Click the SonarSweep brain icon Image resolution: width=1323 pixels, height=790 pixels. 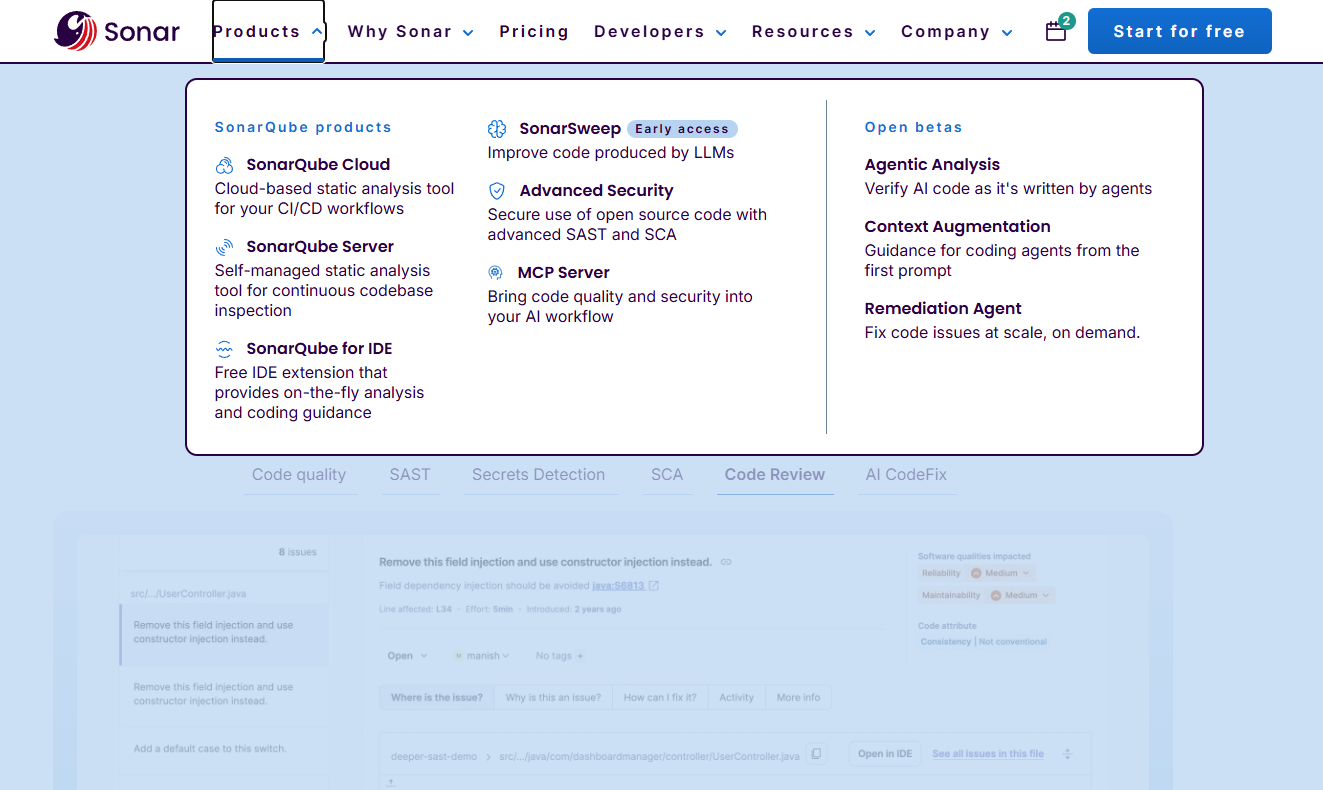(497, 128)
